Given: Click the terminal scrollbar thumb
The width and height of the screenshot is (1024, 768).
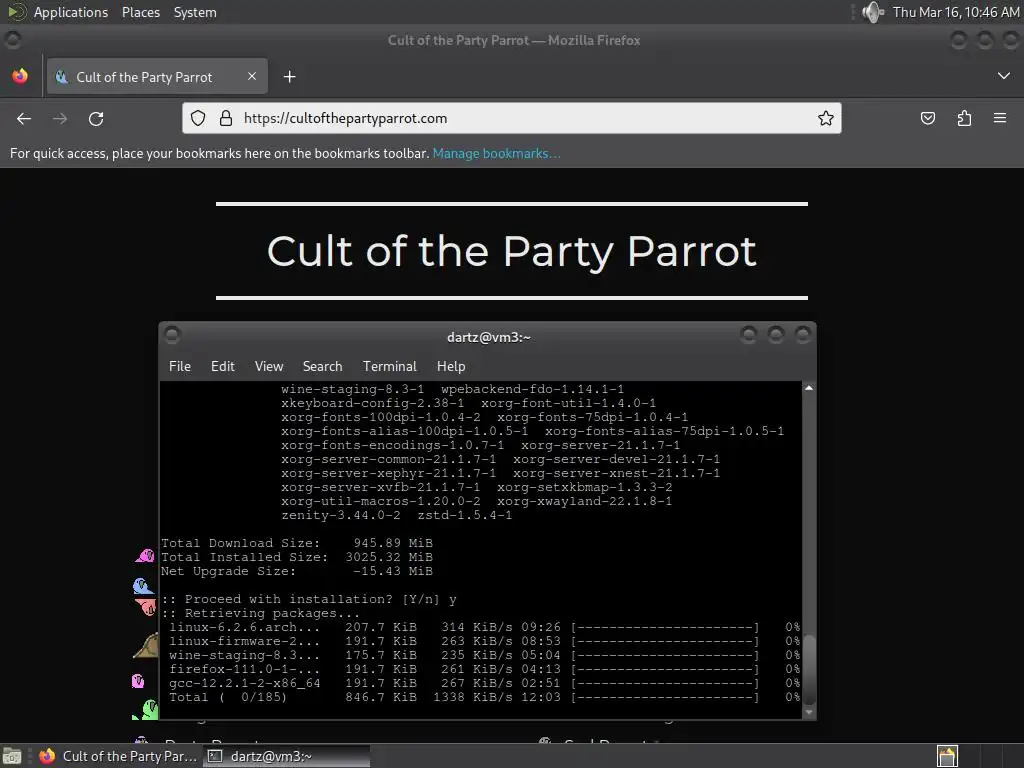Looking at the screenshot, I should [x=808, y=669].
